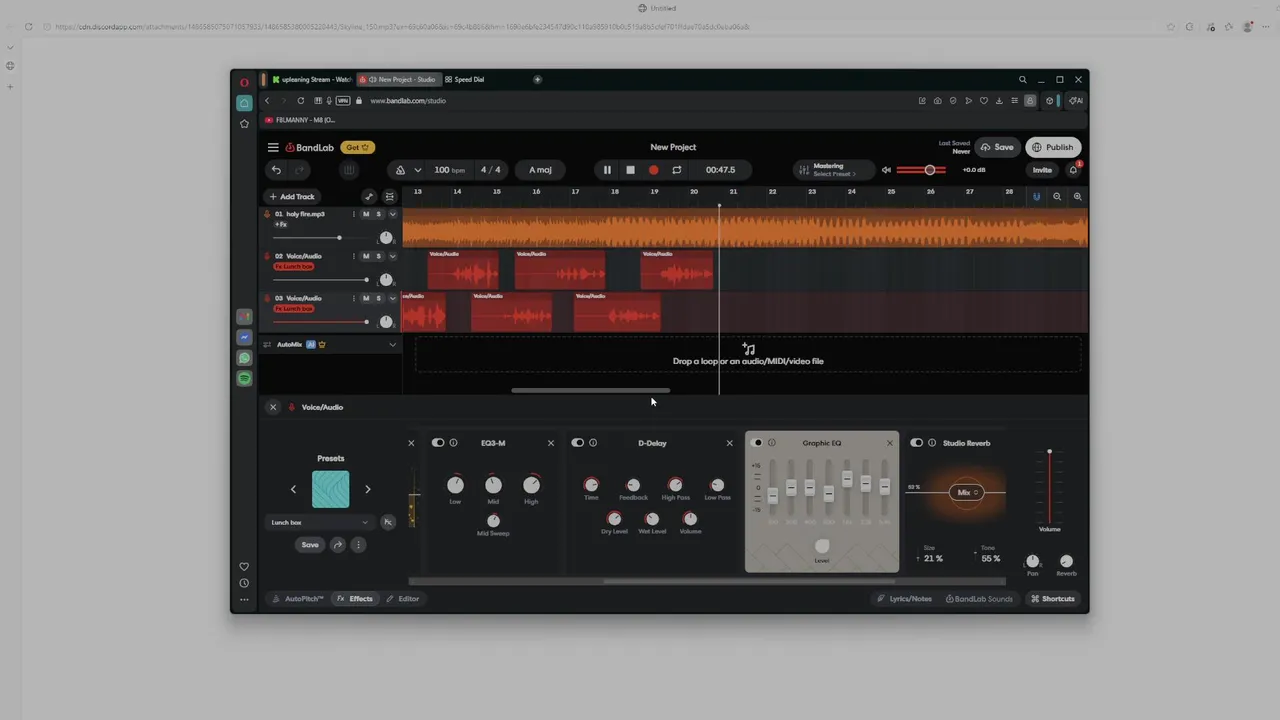
Task: Click the info icon on D-Delay effect
Action: click(x=593, y=443)
